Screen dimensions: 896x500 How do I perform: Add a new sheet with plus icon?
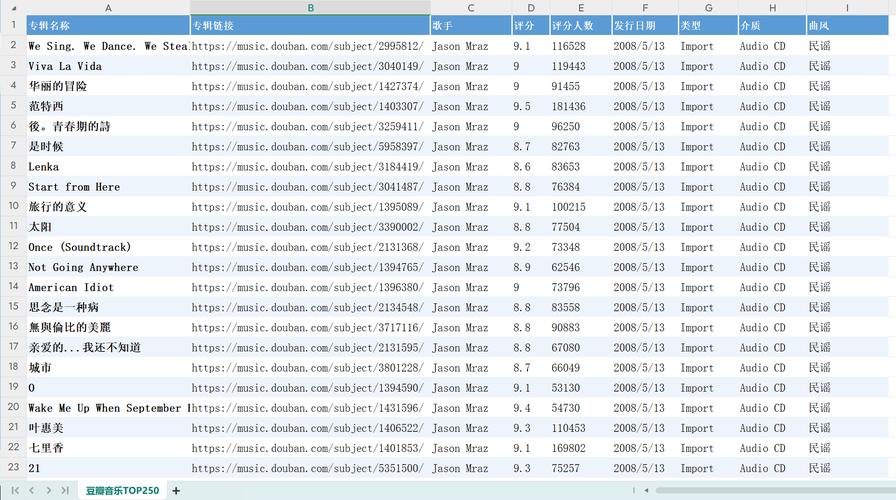(176, 490)
